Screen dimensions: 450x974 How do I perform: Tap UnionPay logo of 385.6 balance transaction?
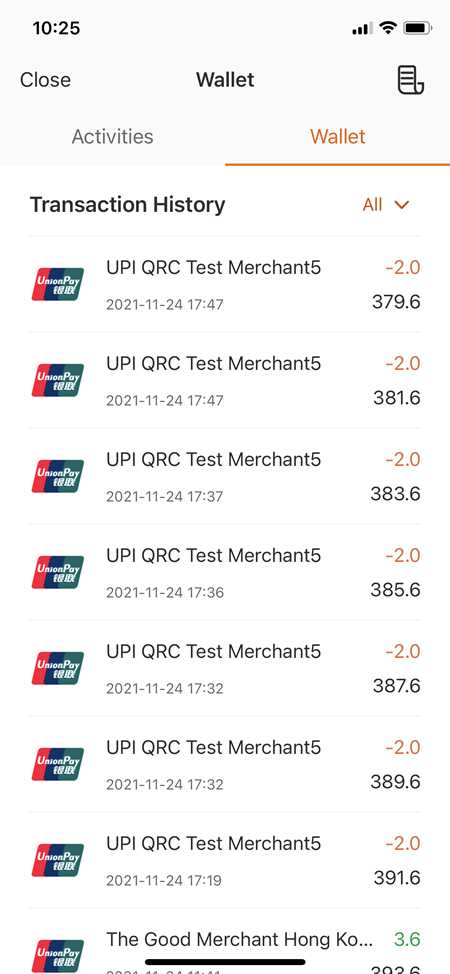coord(58,572)
